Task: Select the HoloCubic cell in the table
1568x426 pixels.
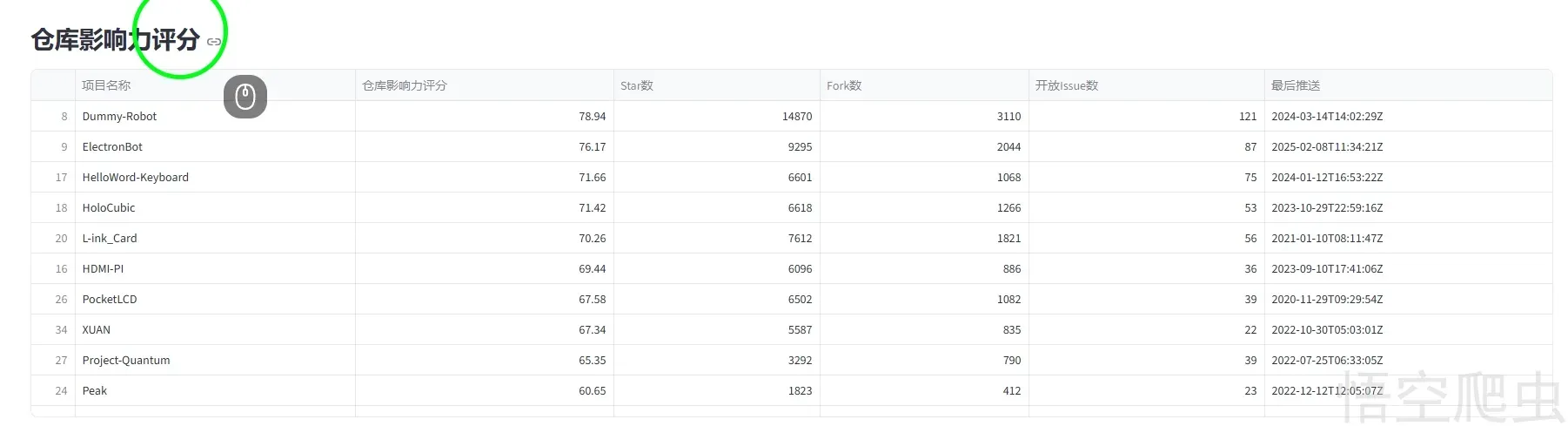Action: (x=109, y=207)
